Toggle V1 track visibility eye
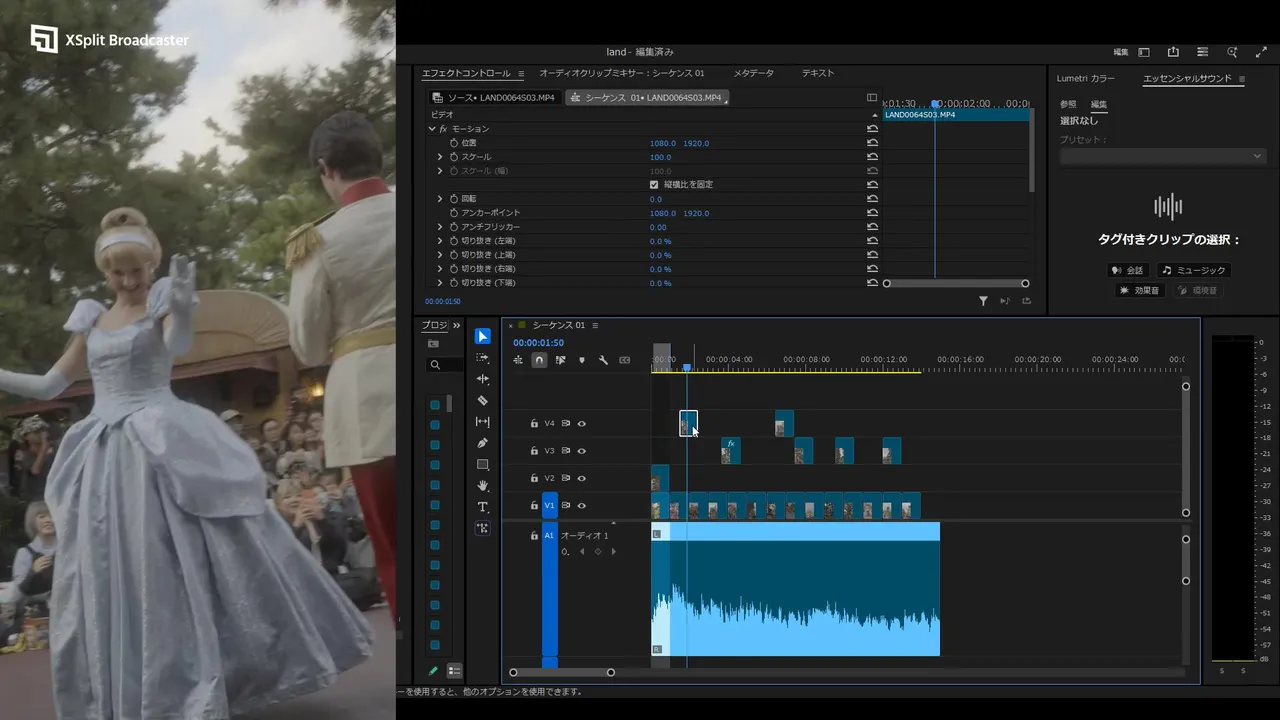This screenshot has width=1280, height=720. click(x=581, y=506)
